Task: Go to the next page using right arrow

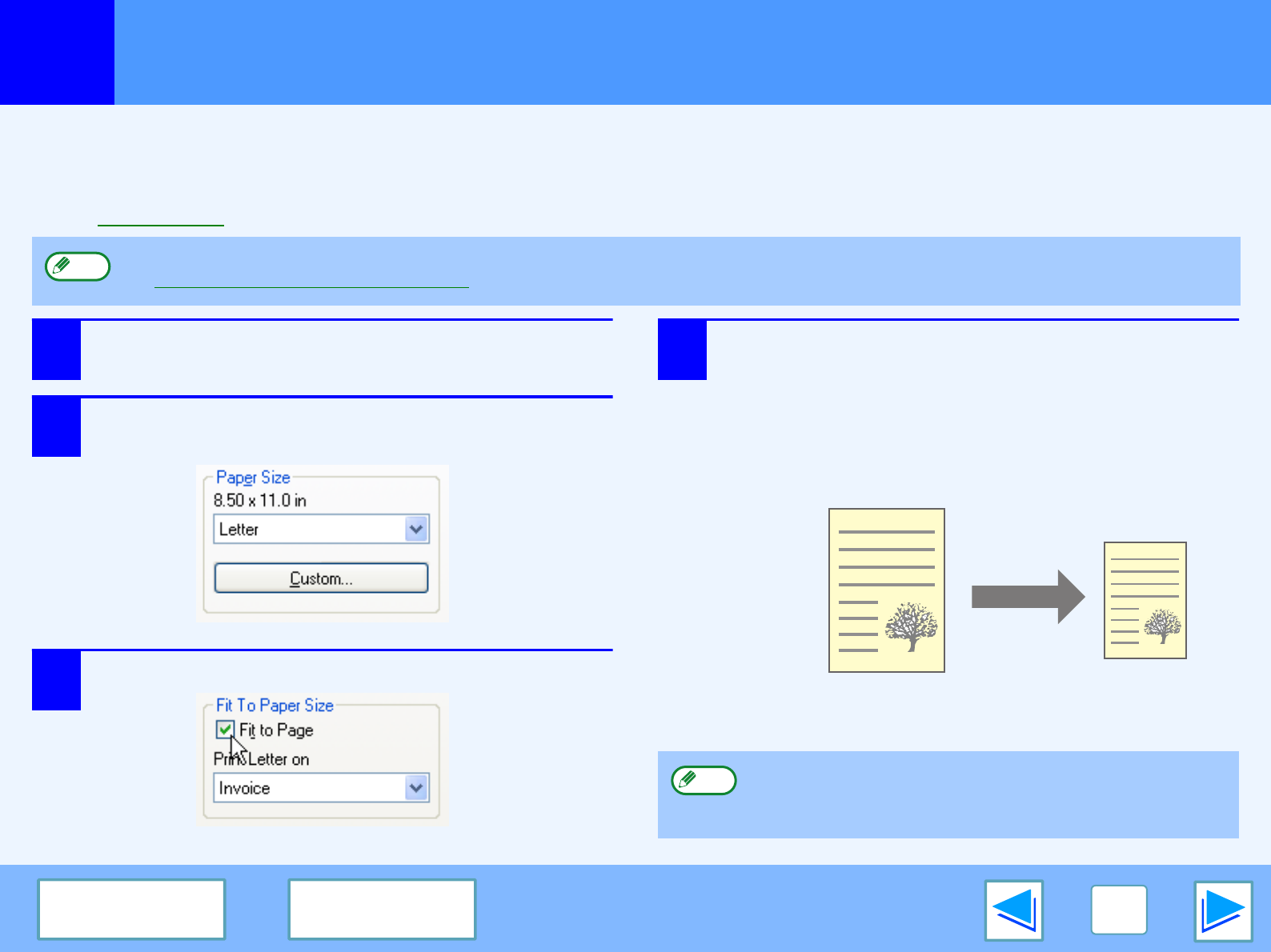Action: tap(1222, 910)
